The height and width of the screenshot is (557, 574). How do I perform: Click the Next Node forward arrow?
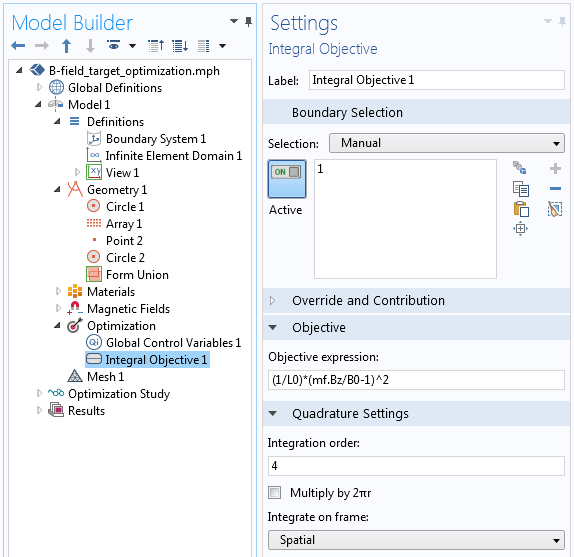coord(41,46)
